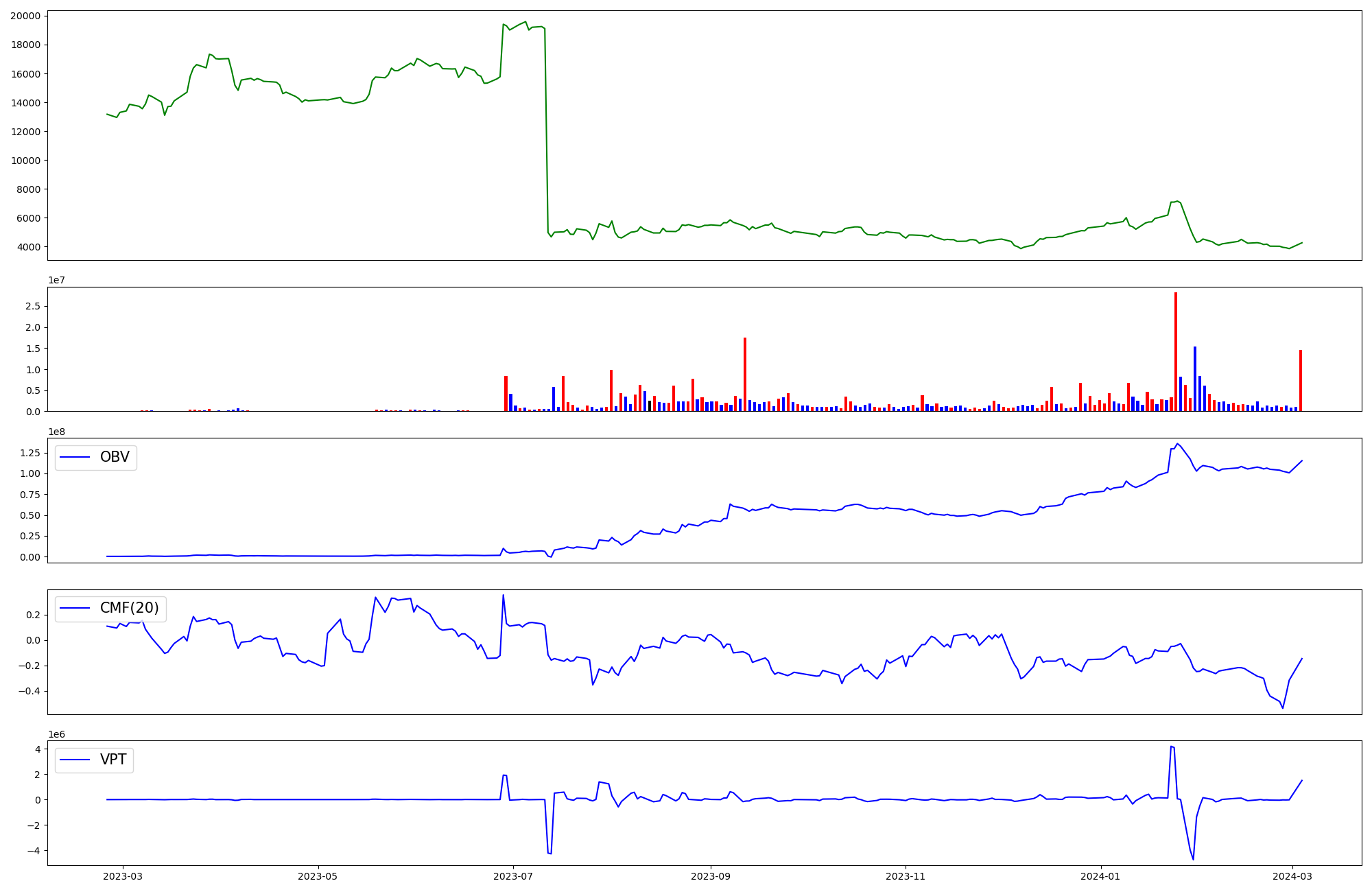Click the 2024-03 x-axis date label
Screen dimensions: 1372x892
[1292, 876]
